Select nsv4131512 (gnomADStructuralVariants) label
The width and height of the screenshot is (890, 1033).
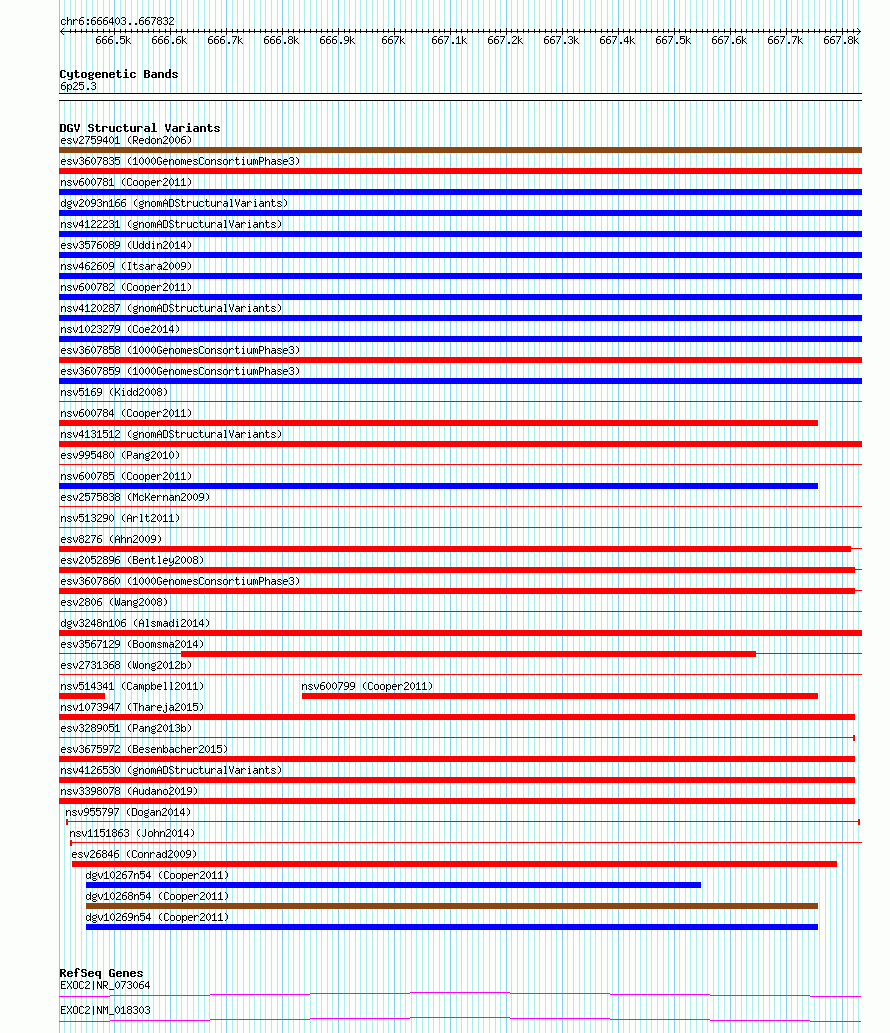[171, 435]
